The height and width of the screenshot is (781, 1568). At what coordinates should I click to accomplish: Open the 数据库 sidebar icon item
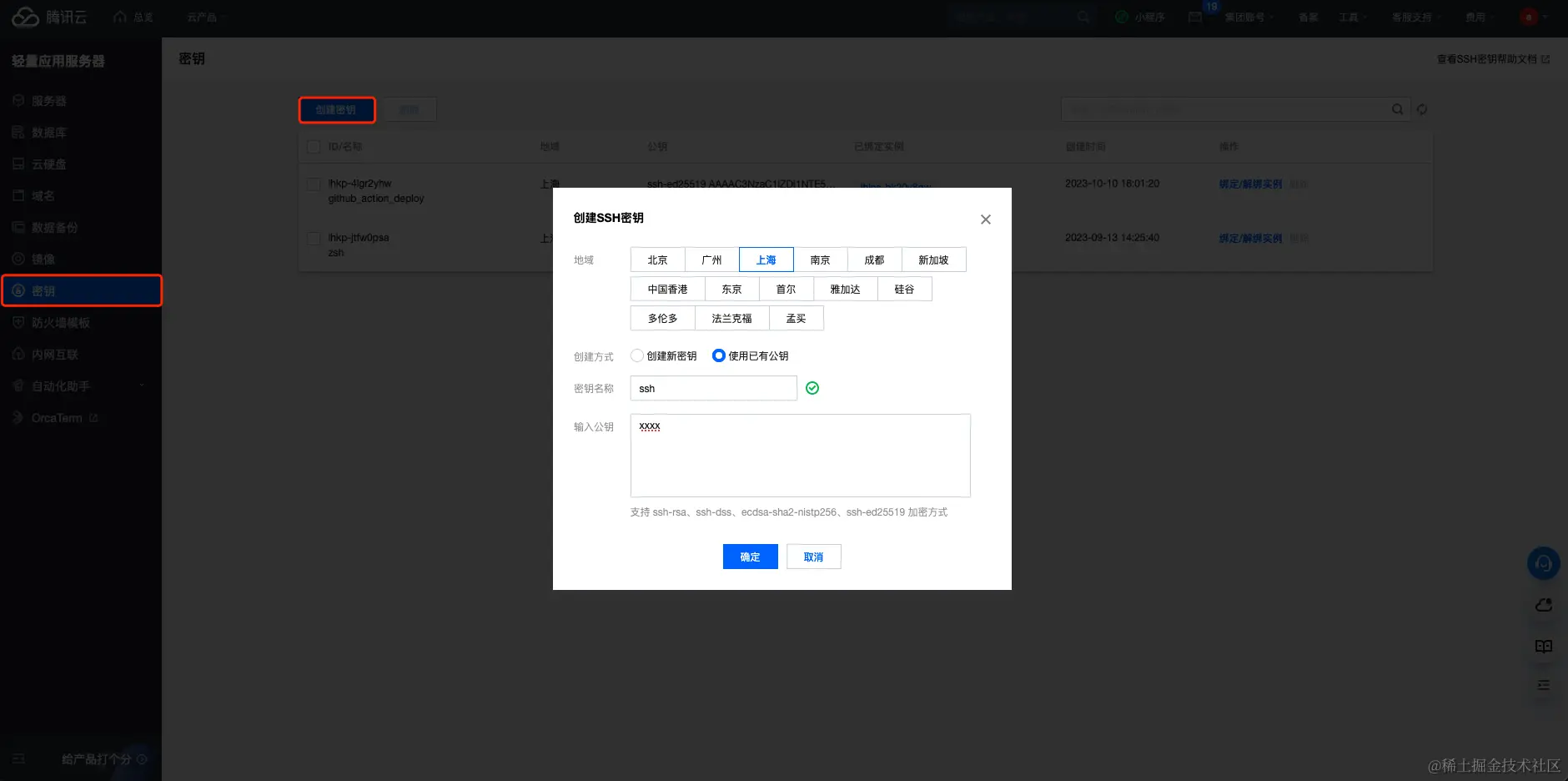[x=18, y=133]
